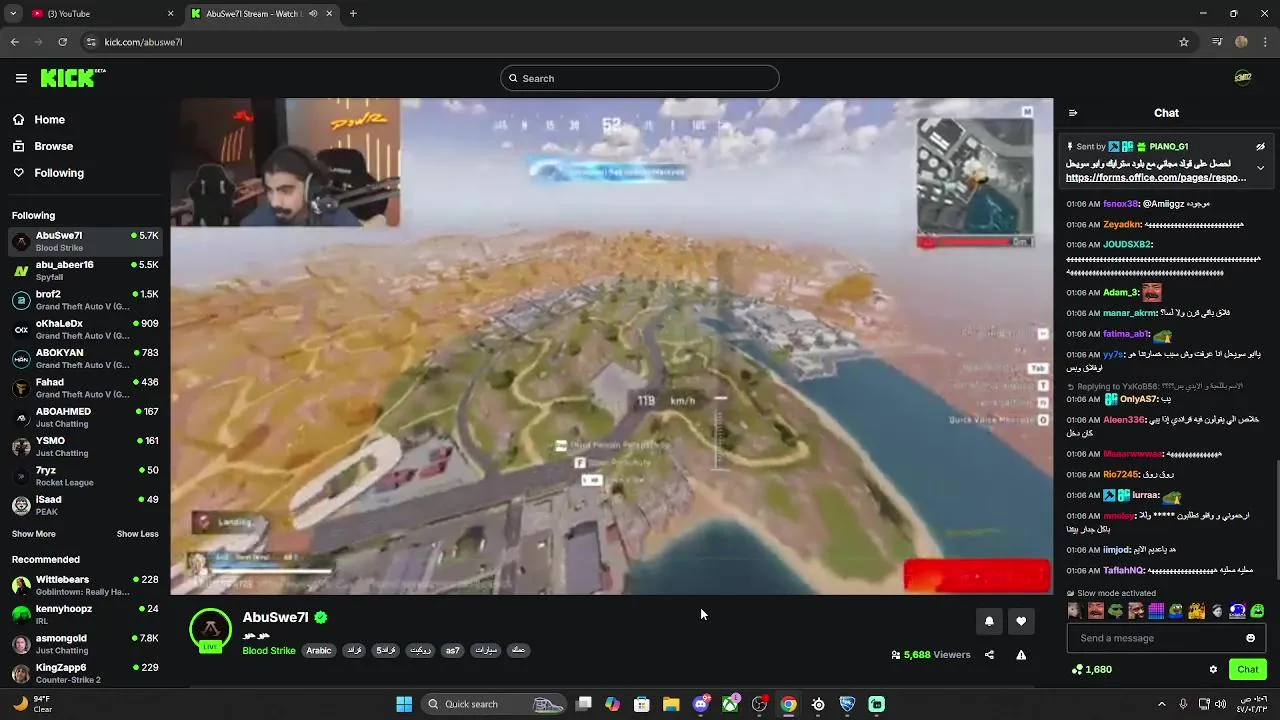Insert the first quick emote in the row
Viewport: 1280px width, 720px height.
(x=1075, y=611)
